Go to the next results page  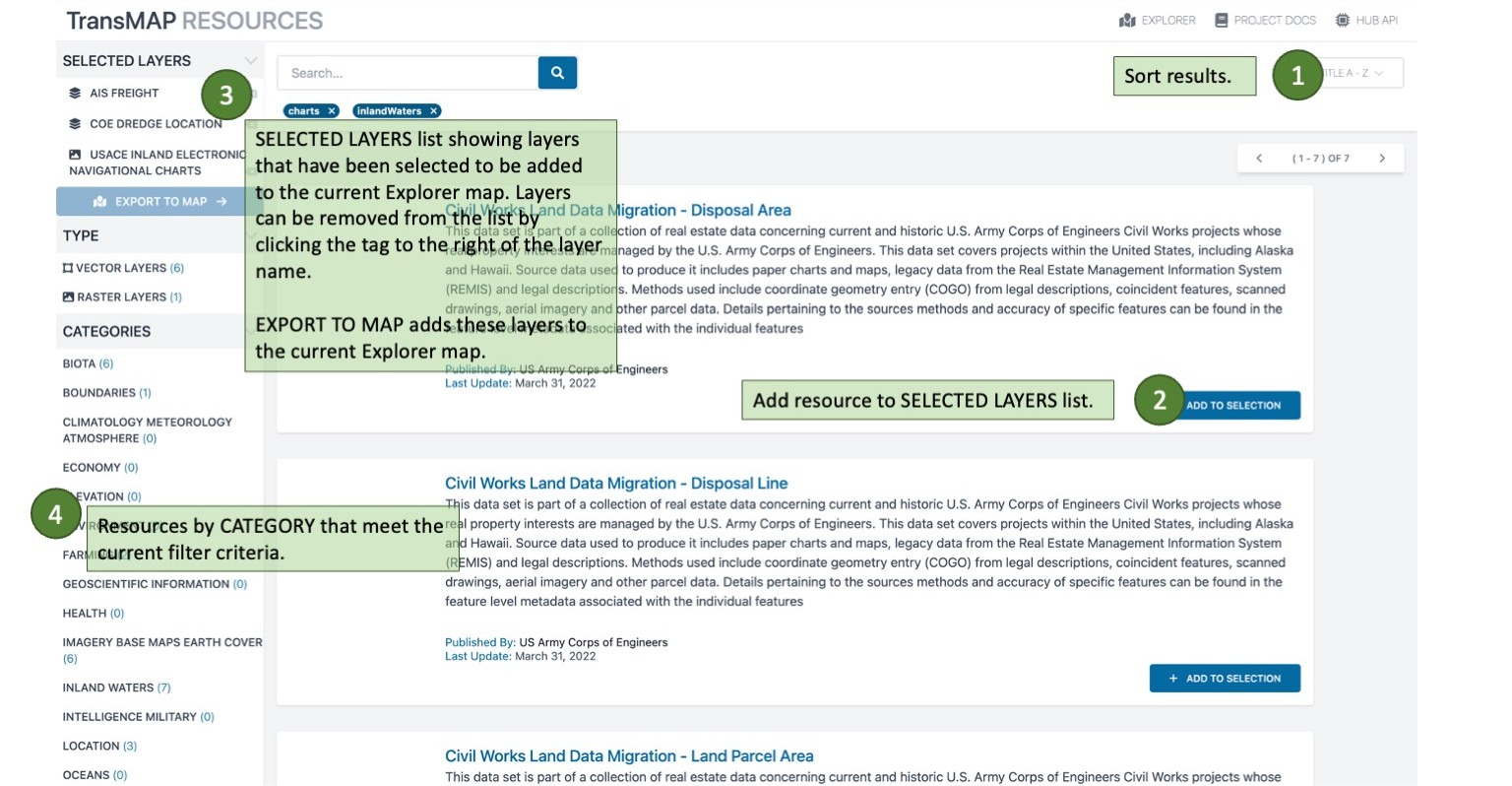coord(1382,159)
